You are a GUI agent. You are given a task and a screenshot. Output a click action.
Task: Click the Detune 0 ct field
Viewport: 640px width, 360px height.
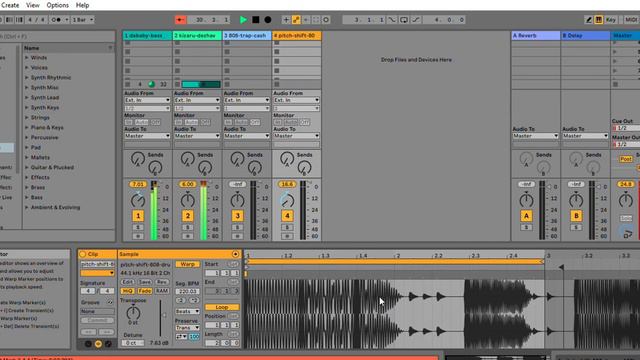[133, 343]
